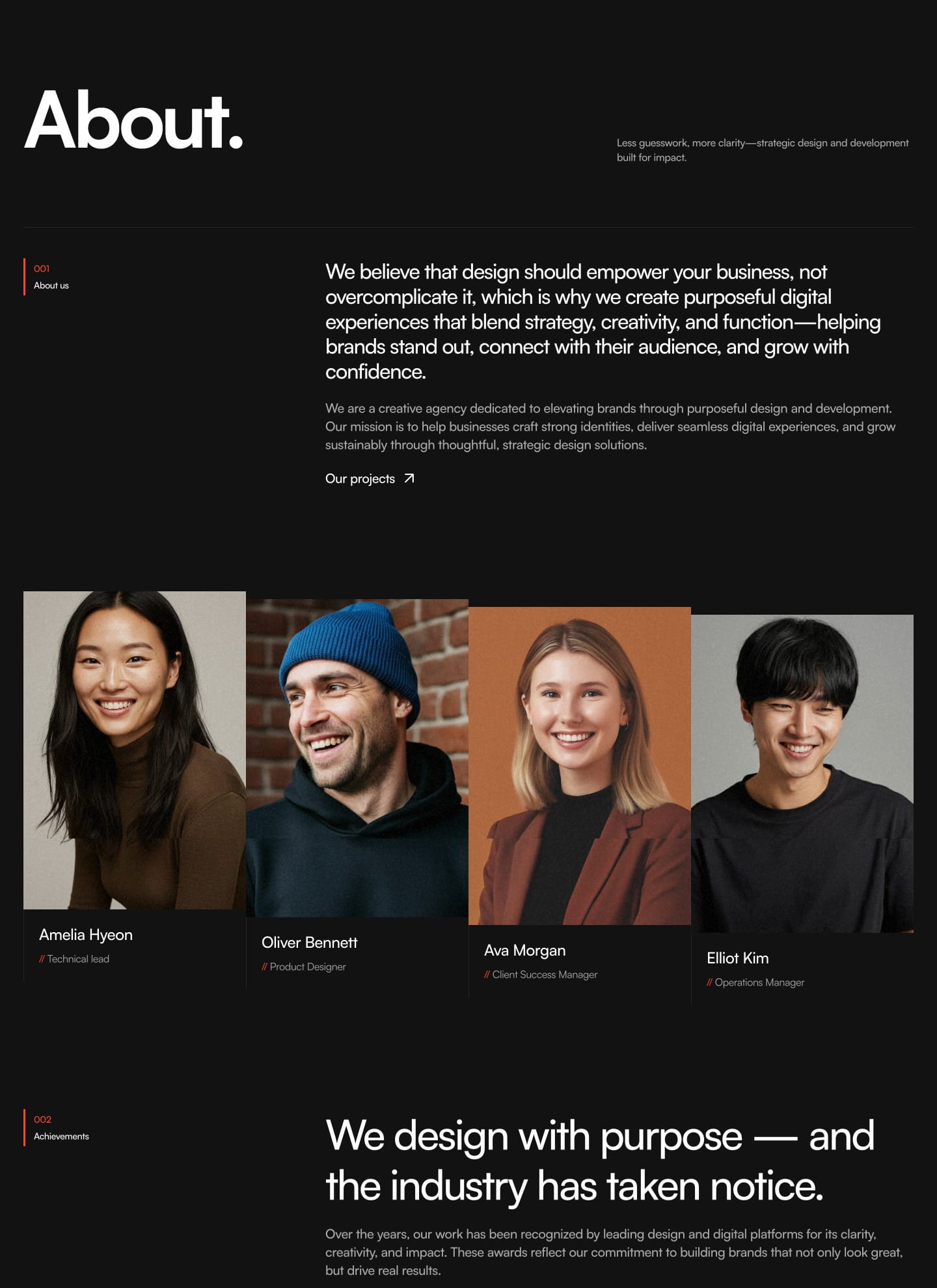Click the Ava Morgan name label
937x1288 pixels.
point(525,950)
